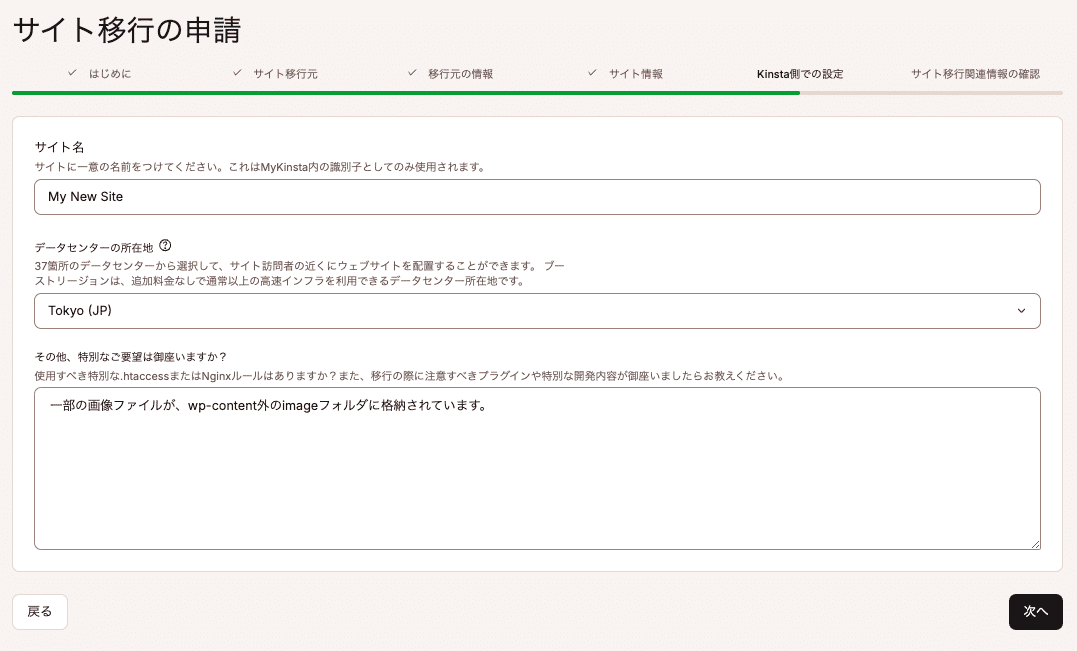Click the chevron on the data center dropdown
Viewport: 1077px width, 651px height.
[1022, 311]
